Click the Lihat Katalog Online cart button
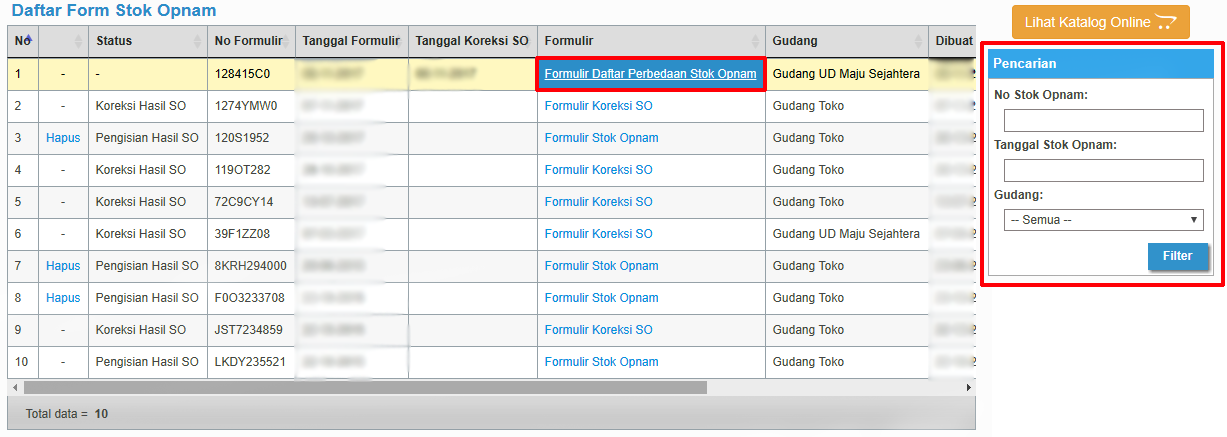 tap(1100, 22)
